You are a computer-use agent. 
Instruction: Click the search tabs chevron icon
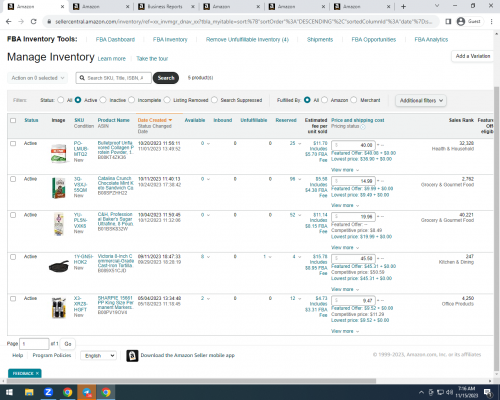[437, 6]
